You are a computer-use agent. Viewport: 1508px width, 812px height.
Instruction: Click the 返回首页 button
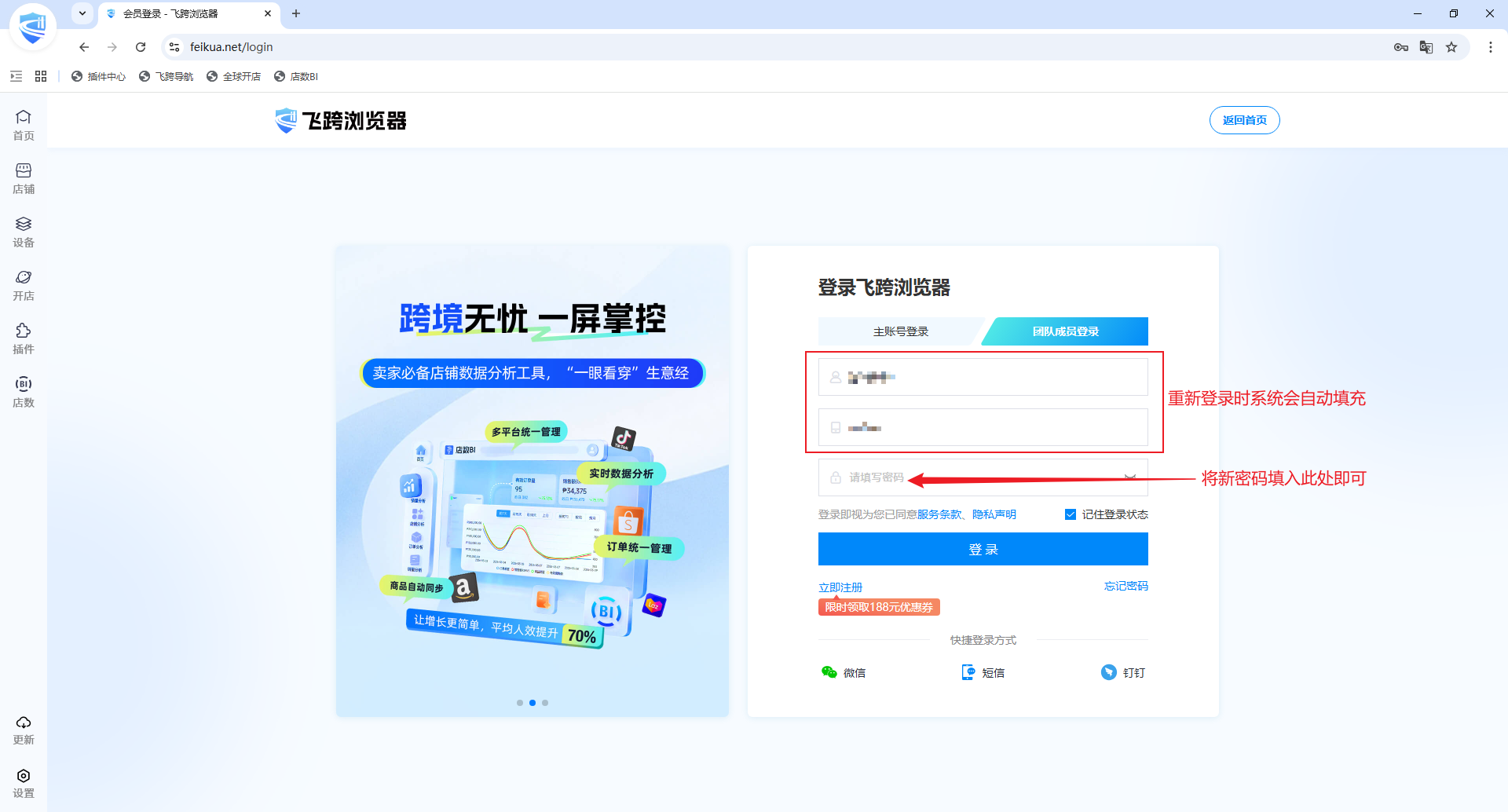(x=1245, y=120)
